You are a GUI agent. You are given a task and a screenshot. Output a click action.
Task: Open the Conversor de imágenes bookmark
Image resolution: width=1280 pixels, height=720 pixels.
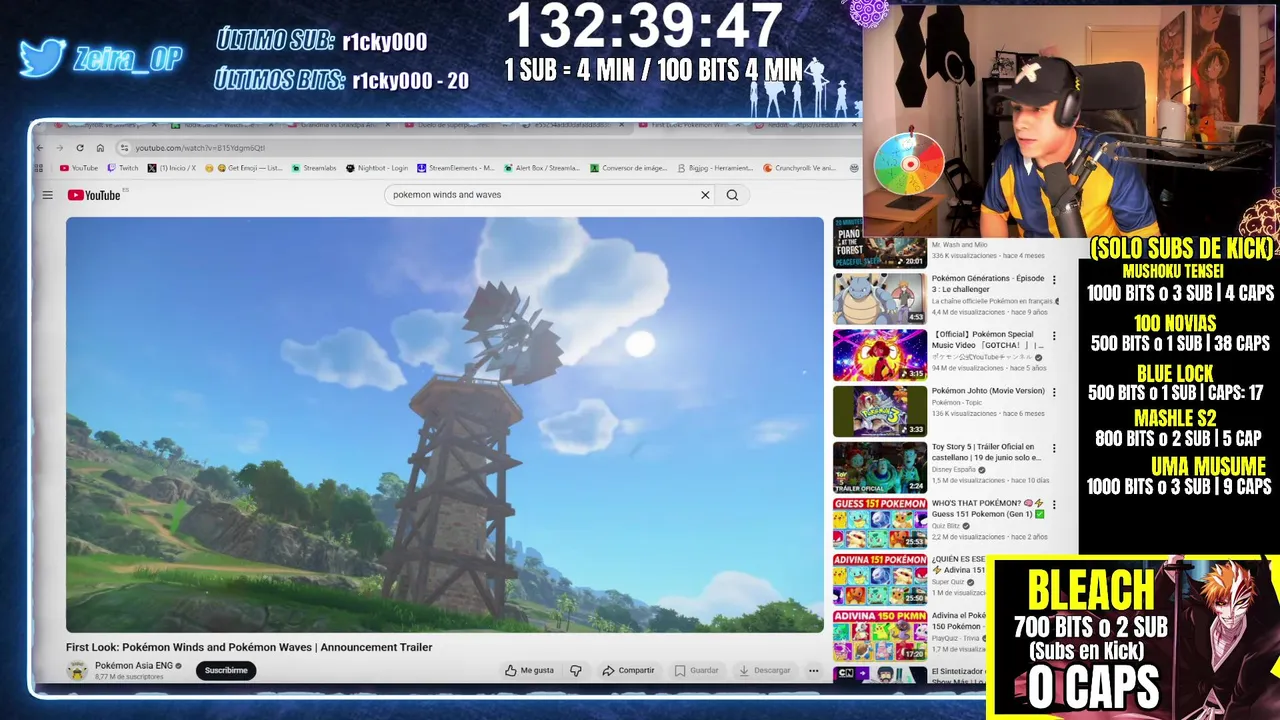629,168
